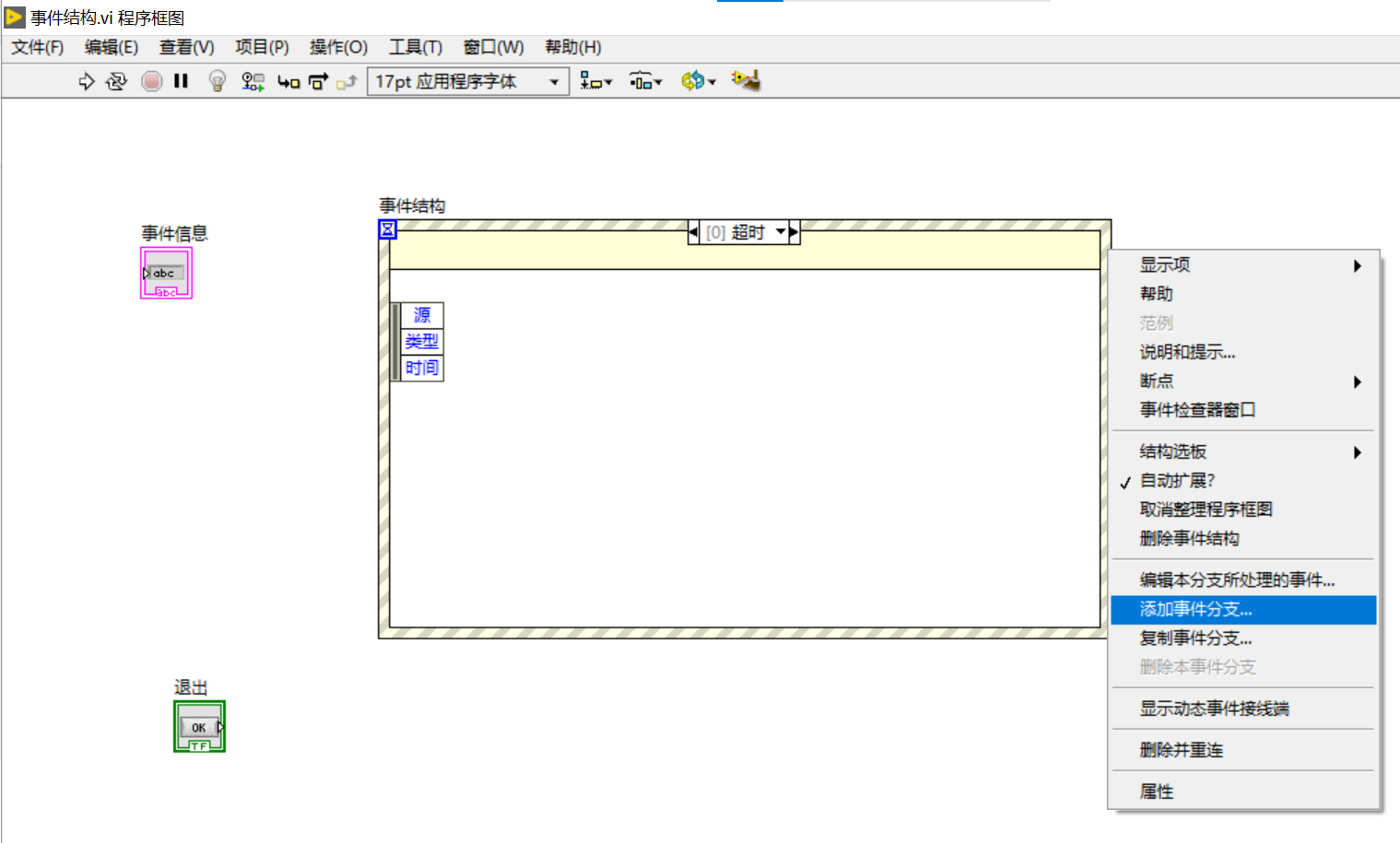Click the Abort Execution stop button

(152, 81)
